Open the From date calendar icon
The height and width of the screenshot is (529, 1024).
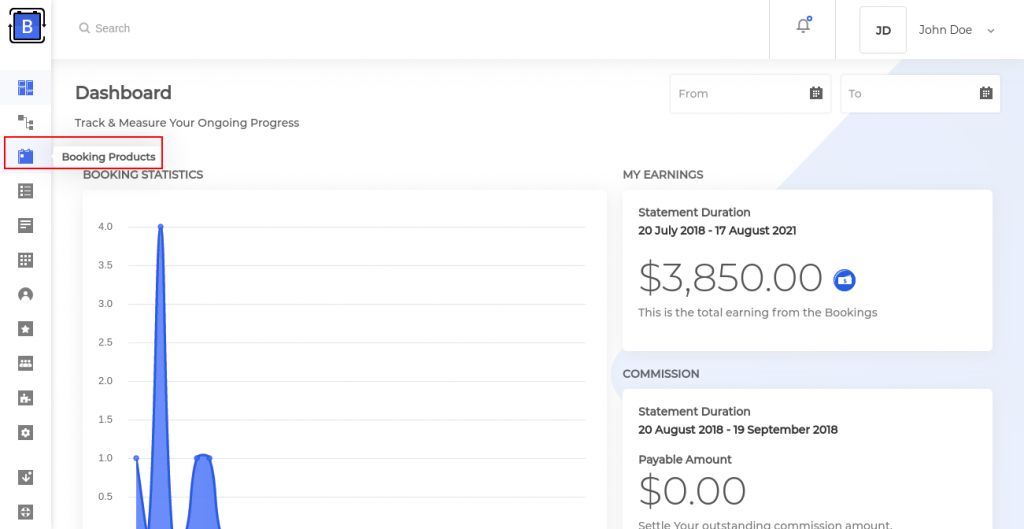coord(816,93)
